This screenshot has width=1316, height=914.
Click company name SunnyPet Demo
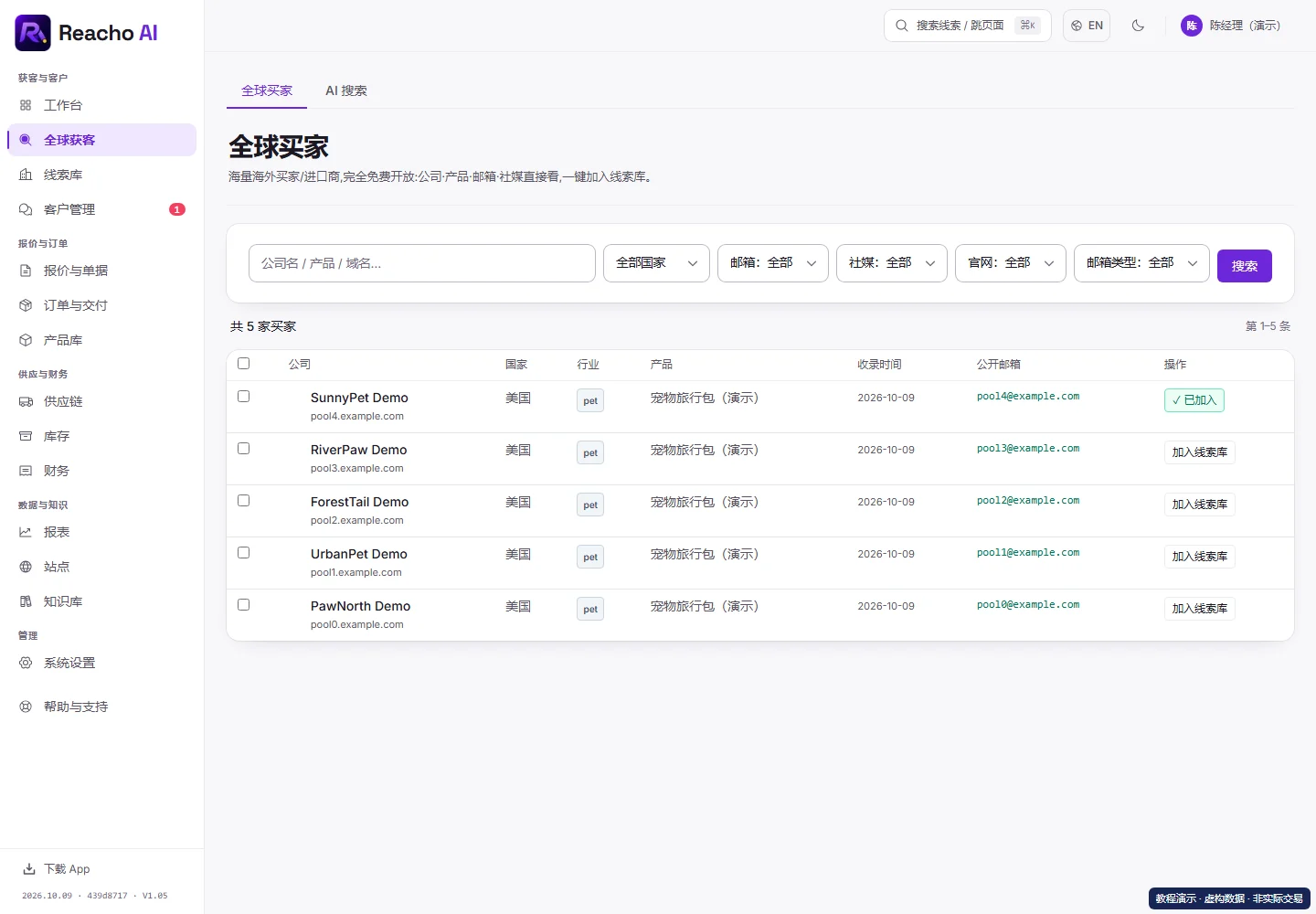[x=359, y=398]
